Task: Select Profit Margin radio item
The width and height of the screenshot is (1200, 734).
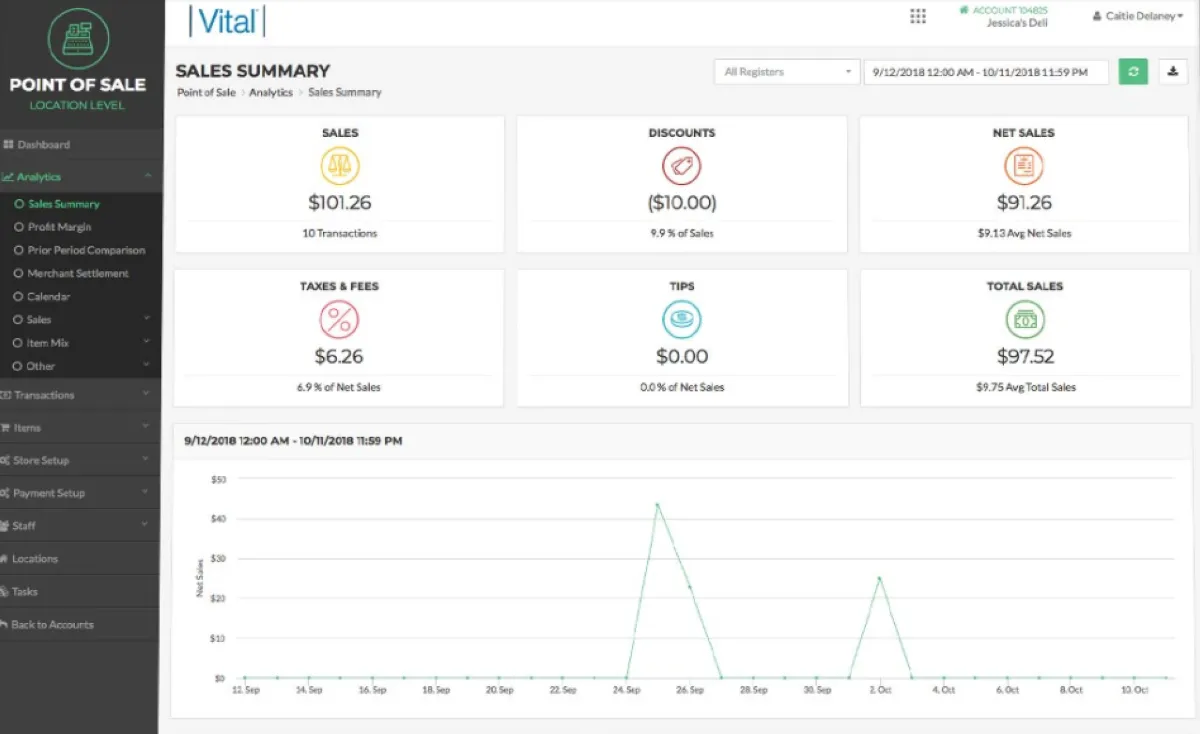Action: pyautogui.click(x=59, y=227)
